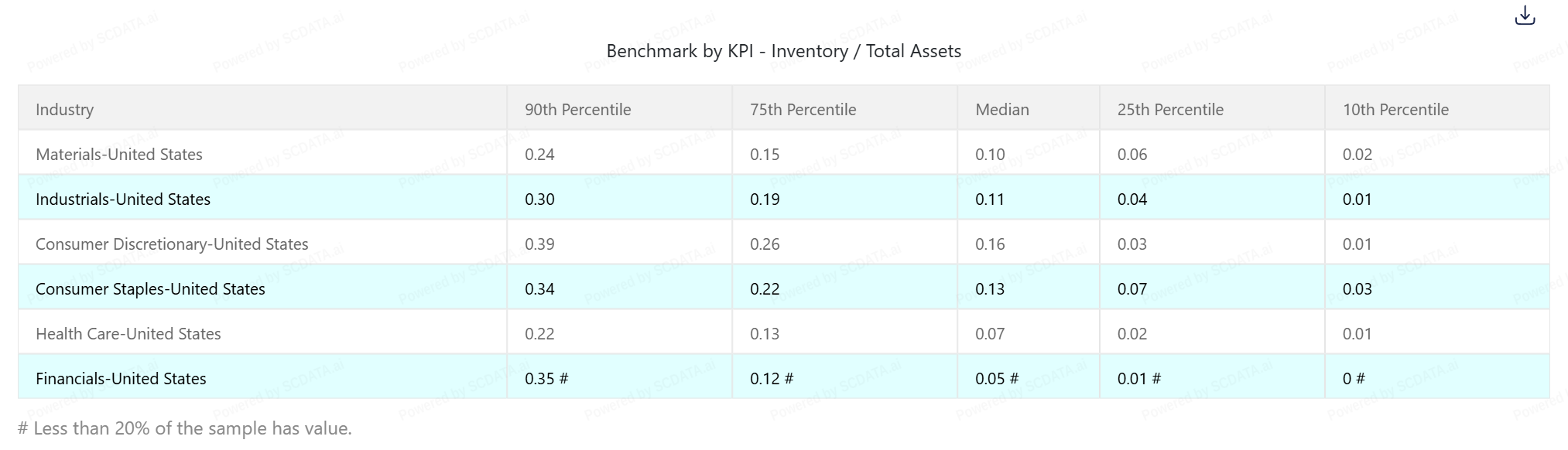Click the Health Care median value 0.07
Image resolution: width=1568 pixels, height=450 pixels.
coord(989,334)
